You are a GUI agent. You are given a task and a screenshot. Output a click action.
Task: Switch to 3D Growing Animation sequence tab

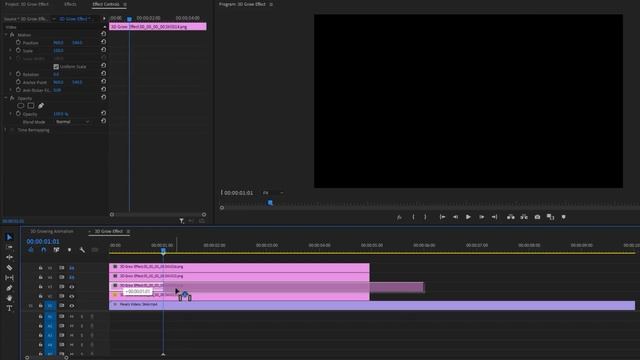click(x=52, y=231)
